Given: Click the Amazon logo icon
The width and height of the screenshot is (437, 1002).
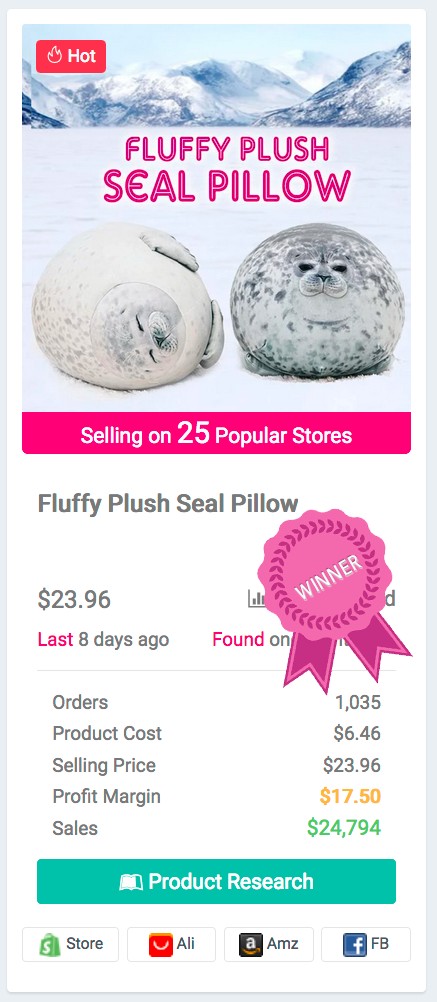Looking at the screenshot, I should pos(250,944).
